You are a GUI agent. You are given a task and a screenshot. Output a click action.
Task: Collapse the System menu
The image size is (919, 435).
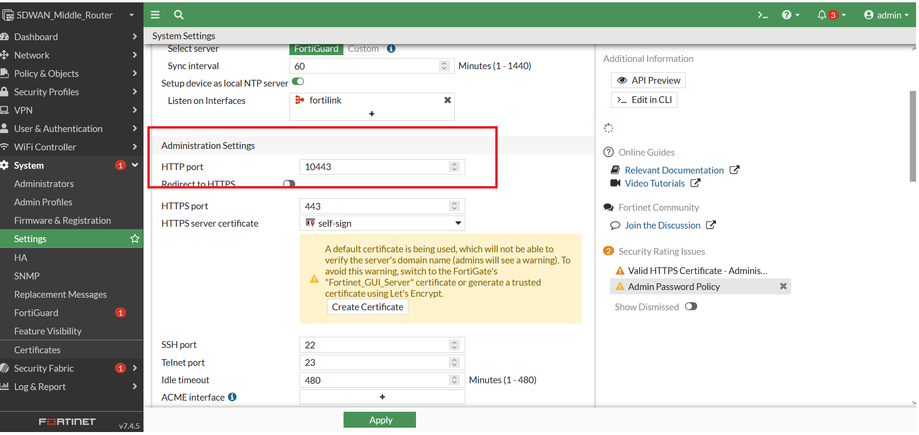coord(72,165)
